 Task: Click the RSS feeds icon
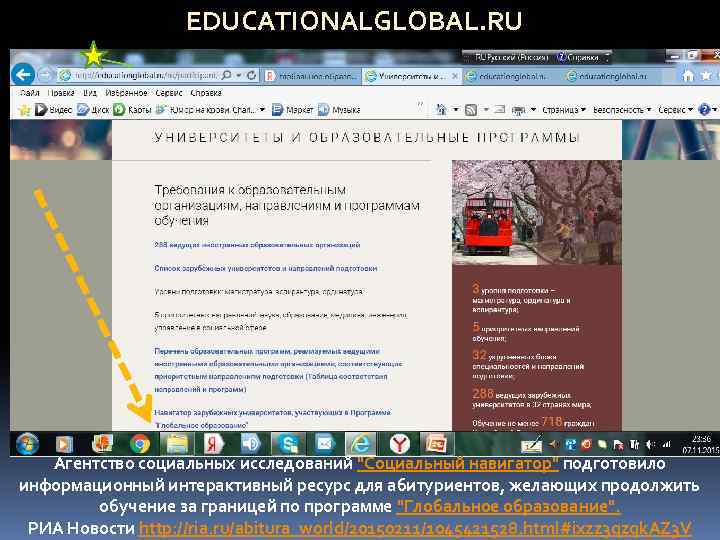point(471,110)
